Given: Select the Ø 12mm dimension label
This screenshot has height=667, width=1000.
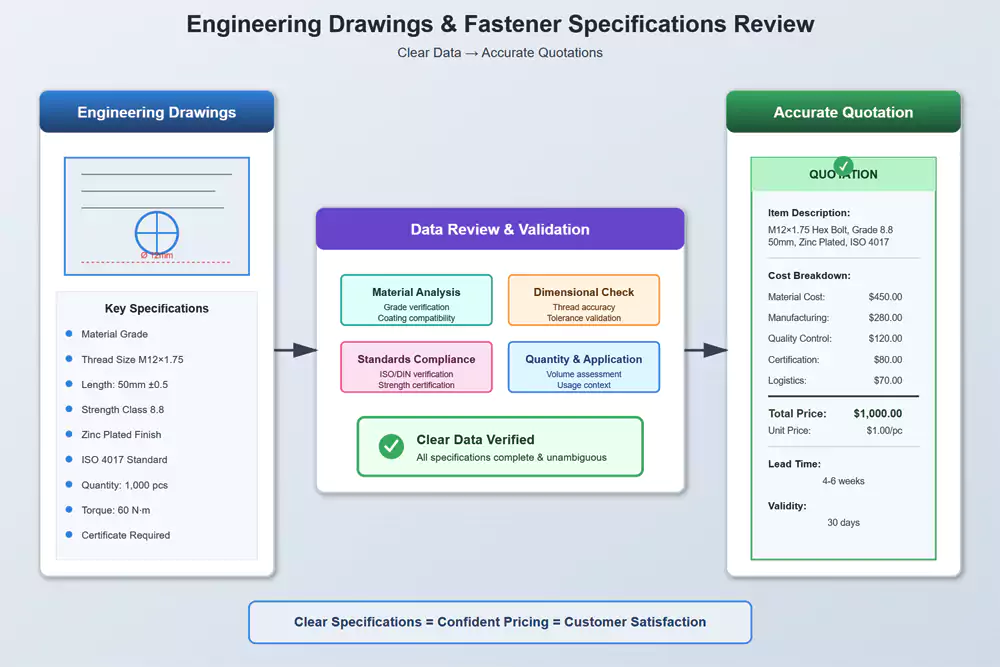Looking at the screenshot, I should coord(156,253).
